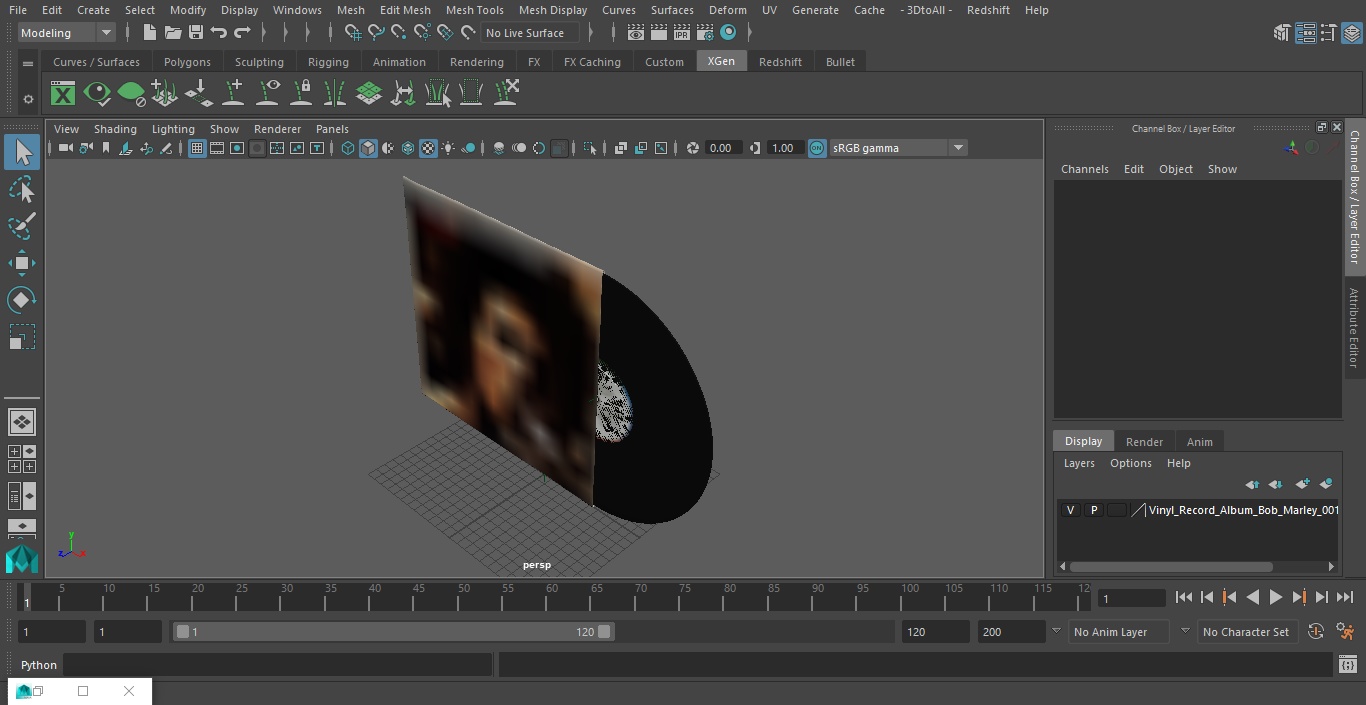Click the Python command input line

point(278,665)
